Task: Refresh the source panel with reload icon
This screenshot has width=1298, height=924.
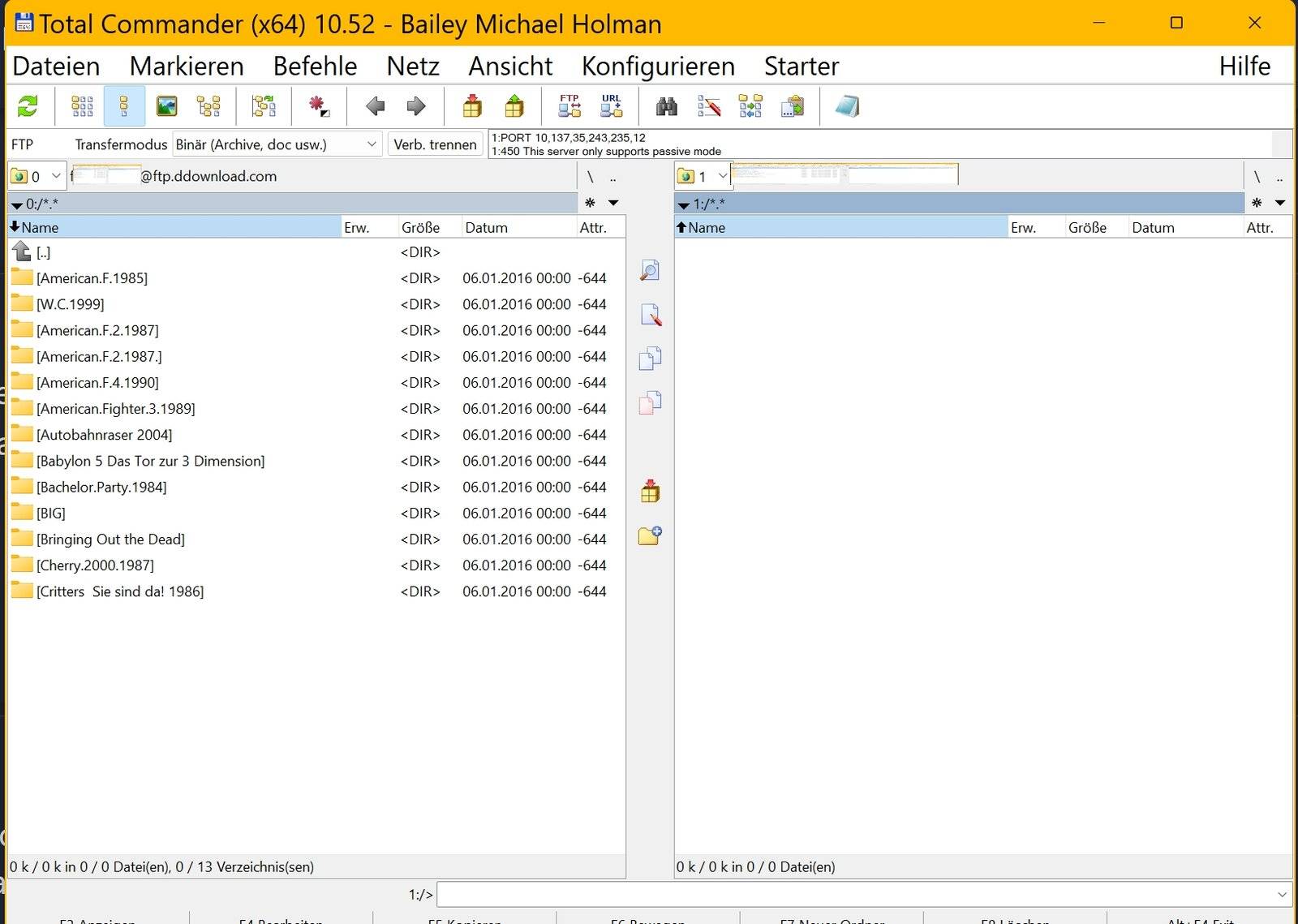Action: click(28, 106)
